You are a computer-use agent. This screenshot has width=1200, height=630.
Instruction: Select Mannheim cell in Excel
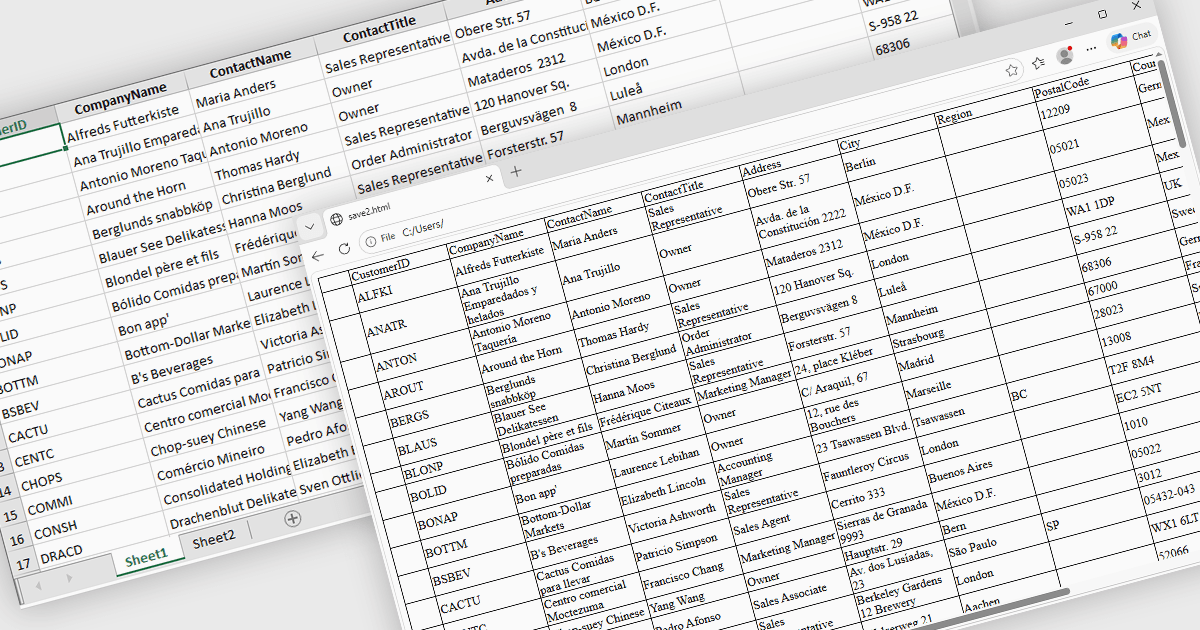point(648,112)
